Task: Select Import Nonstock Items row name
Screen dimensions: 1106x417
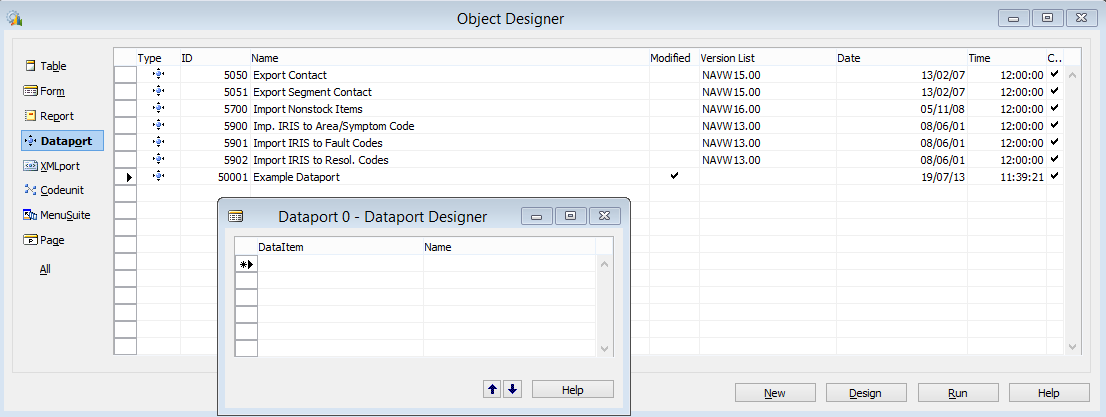Action: click(308, 109)
